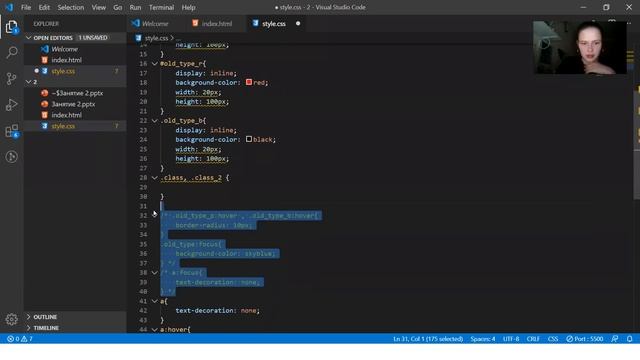Select style.css in Open Editors list
Screen dimensions: 640x360
[63, 71]
